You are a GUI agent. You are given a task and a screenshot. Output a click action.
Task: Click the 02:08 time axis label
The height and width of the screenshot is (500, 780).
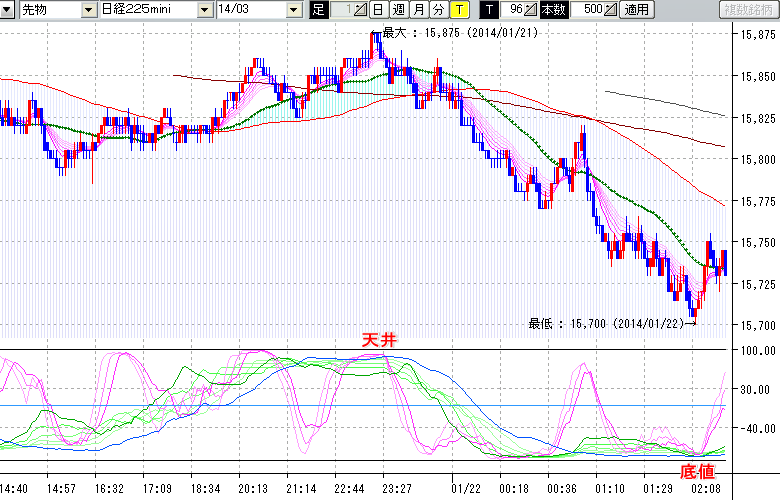[x=706, y=489]
